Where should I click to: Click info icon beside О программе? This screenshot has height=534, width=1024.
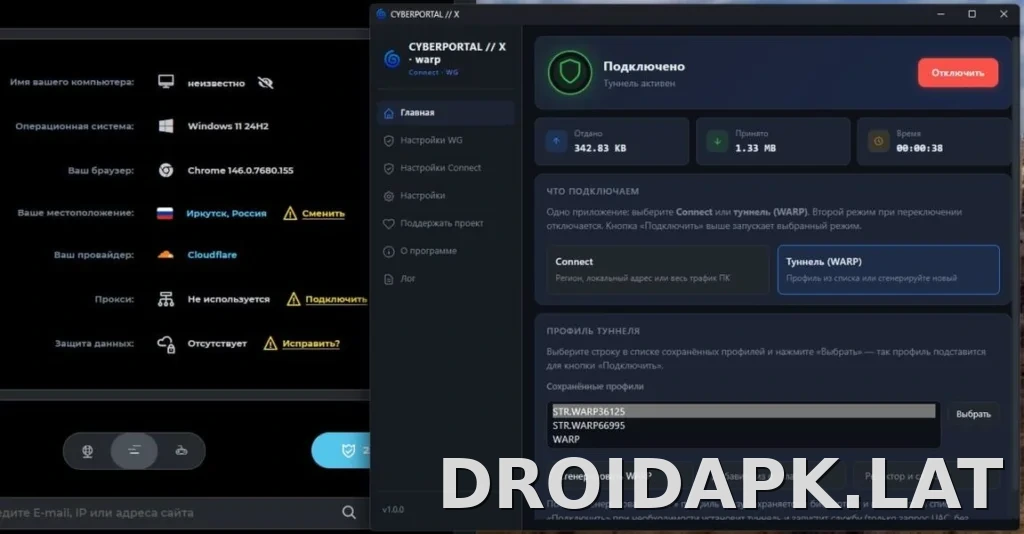(389, 251)
